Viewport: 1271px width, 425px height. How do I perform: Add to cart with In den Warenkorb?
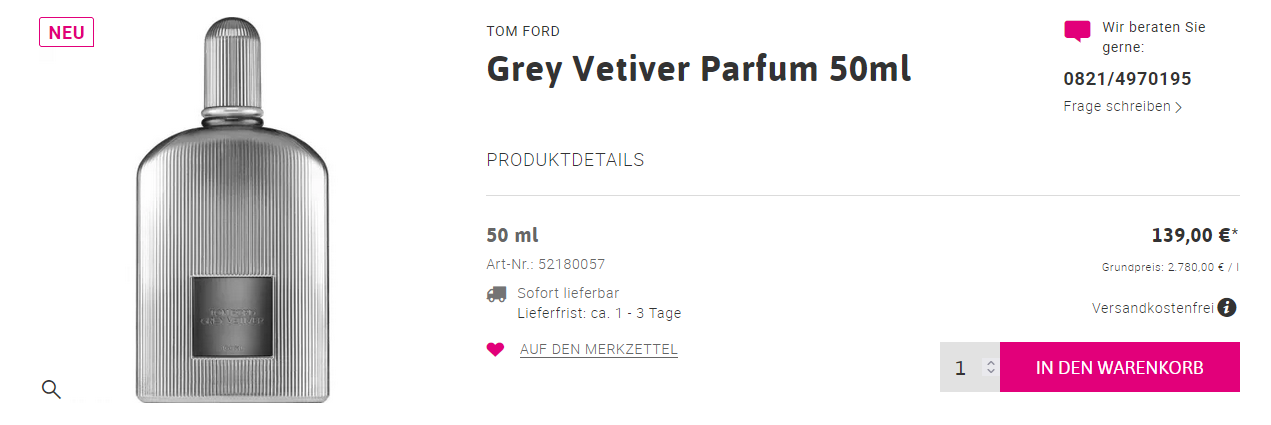click(1119, 367)
